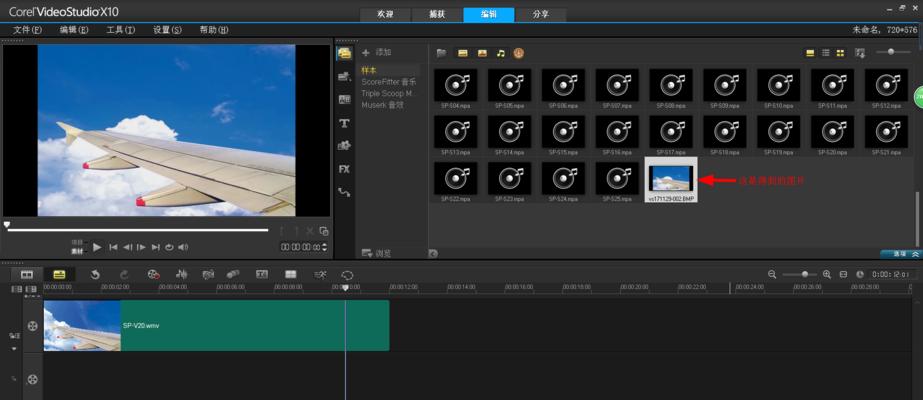Image resolution: width=923 pixels, height=400 pixels.
Task: Collapse the library folder panel arrow
Action: pyautogui.click(x=433, y=254)
